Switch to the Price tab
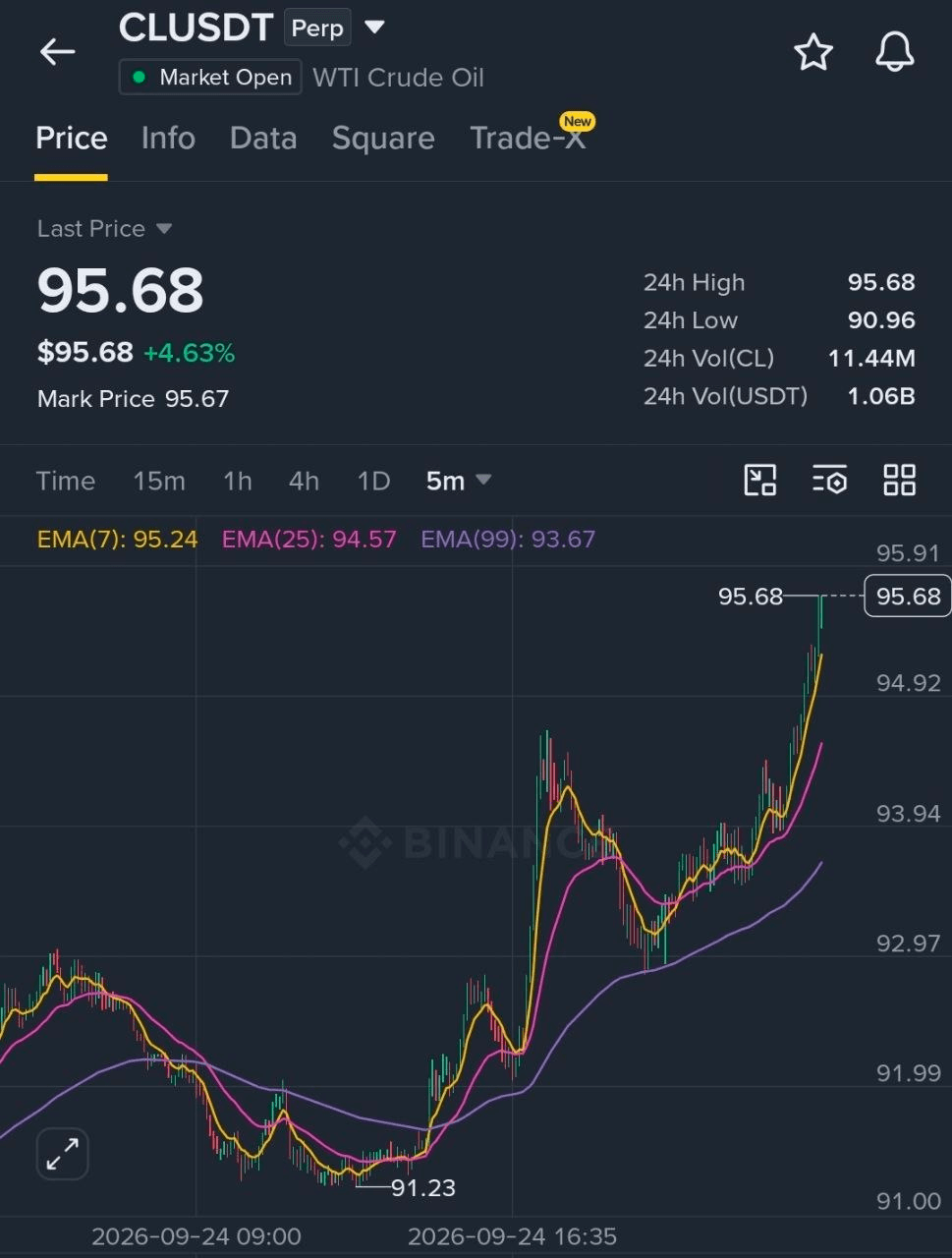This screenshot has width=952, height=1258. 71,139
